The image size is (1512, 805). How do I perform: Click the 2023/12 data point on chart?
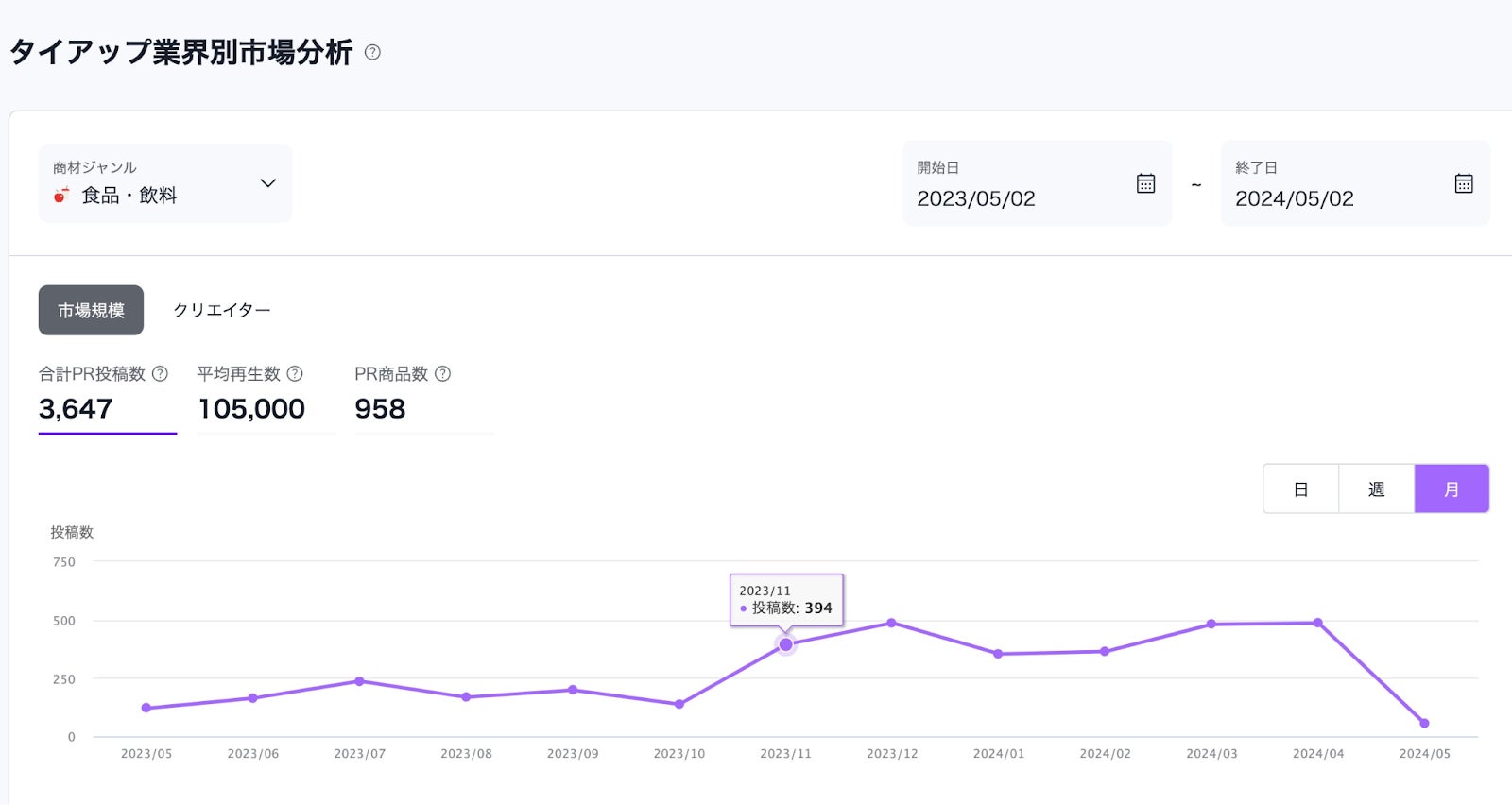tap(891, 624)
